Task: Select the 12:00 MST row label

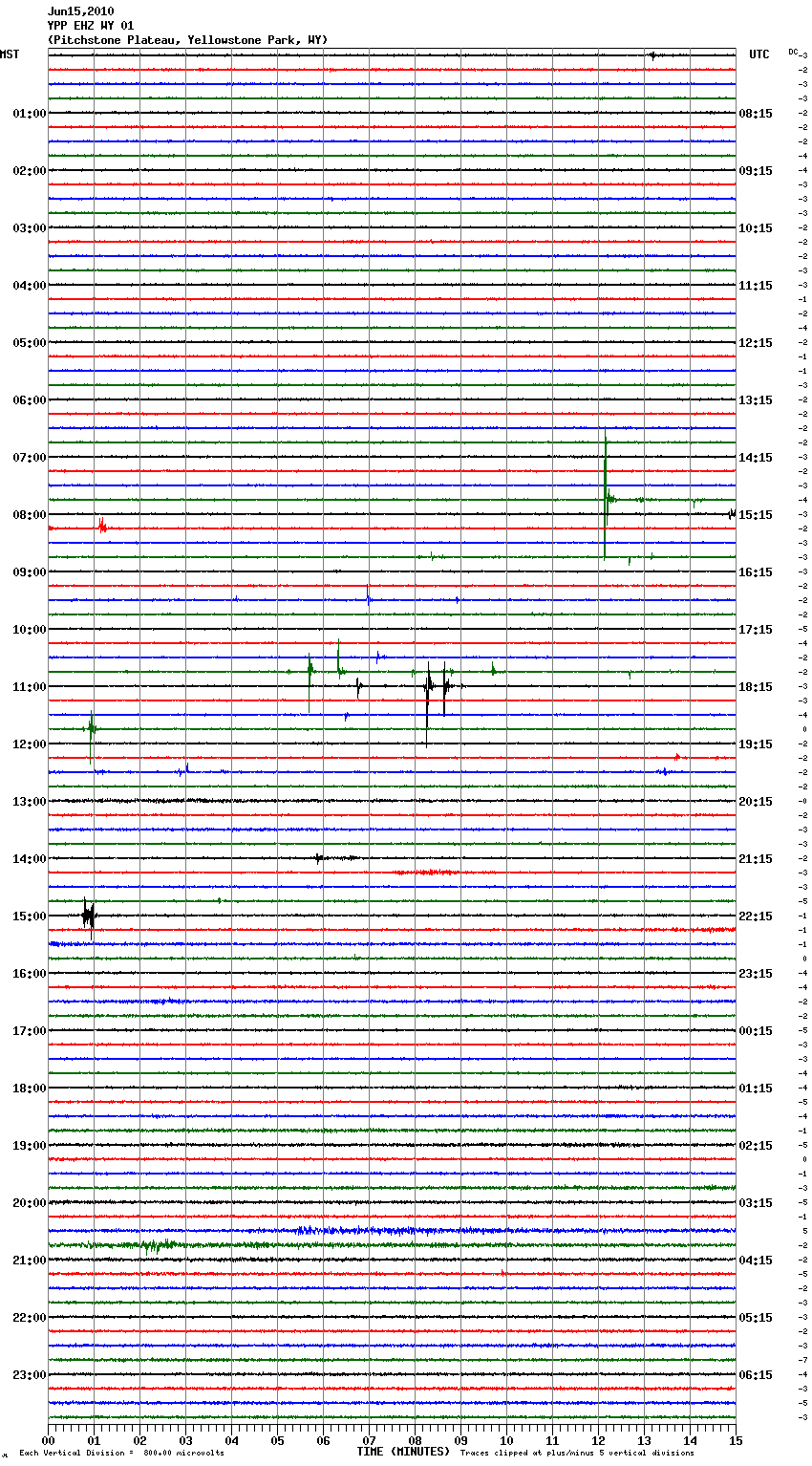Action: click(30, 744)
